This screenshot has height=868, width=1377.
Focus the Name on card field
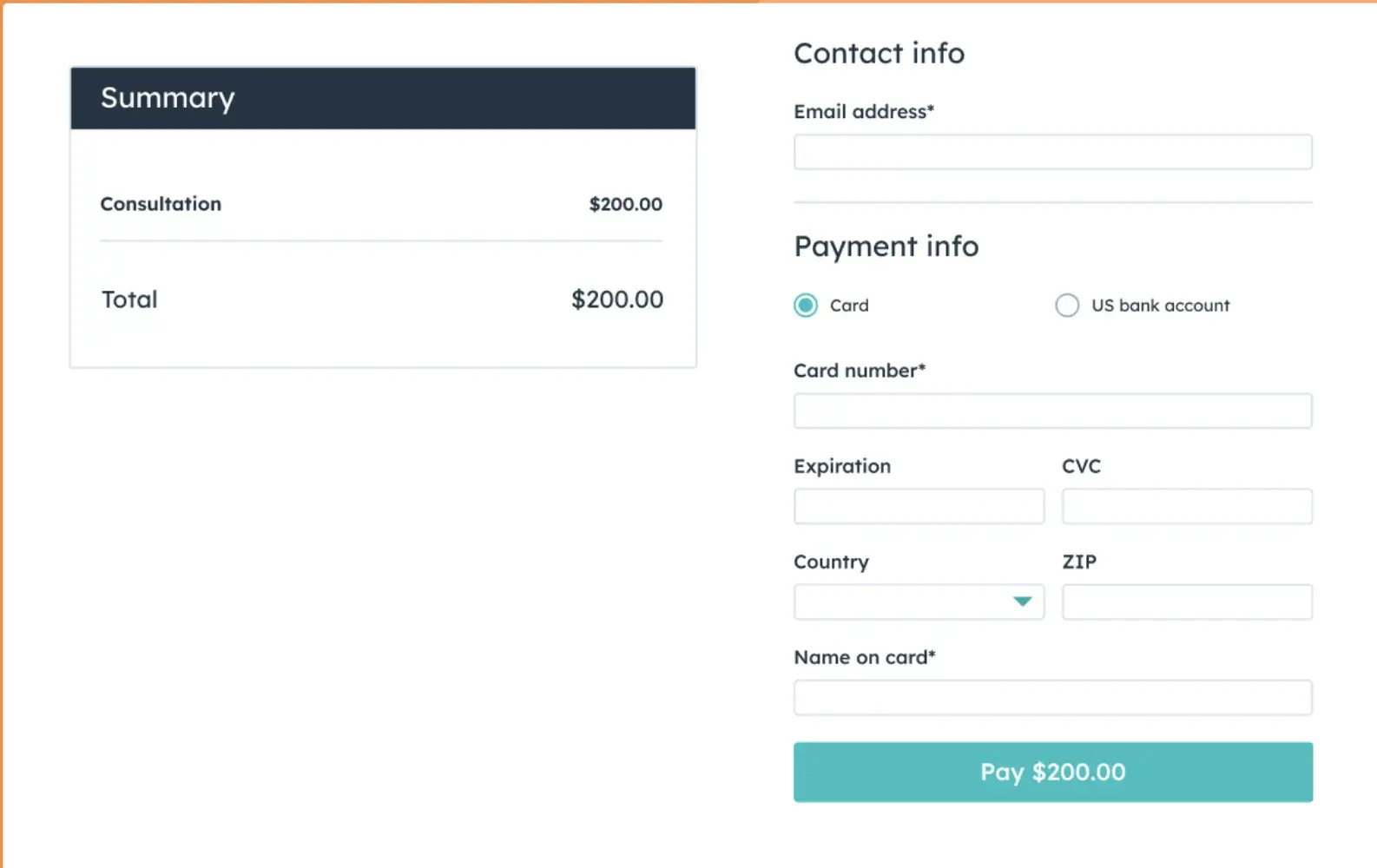click(x=1052, y=697)
